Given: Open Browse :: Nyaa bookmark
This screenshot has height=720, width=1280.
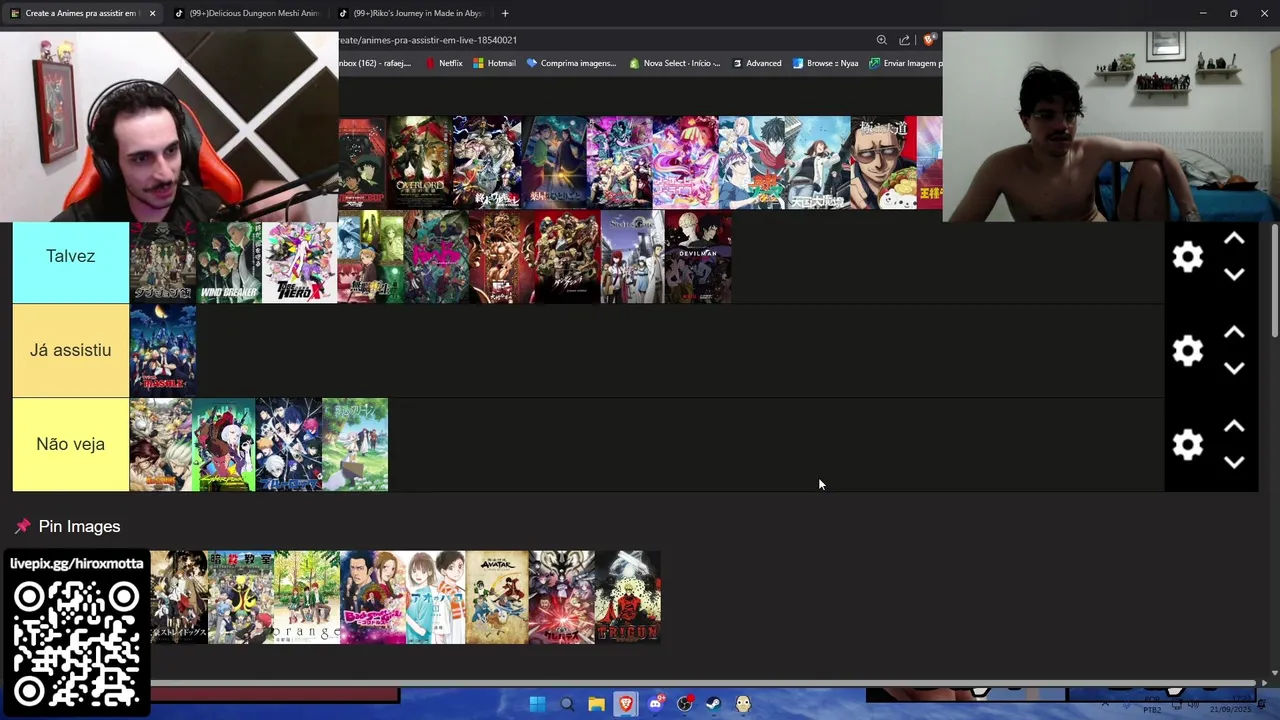Looking at the screenshot, I should 825,63.
